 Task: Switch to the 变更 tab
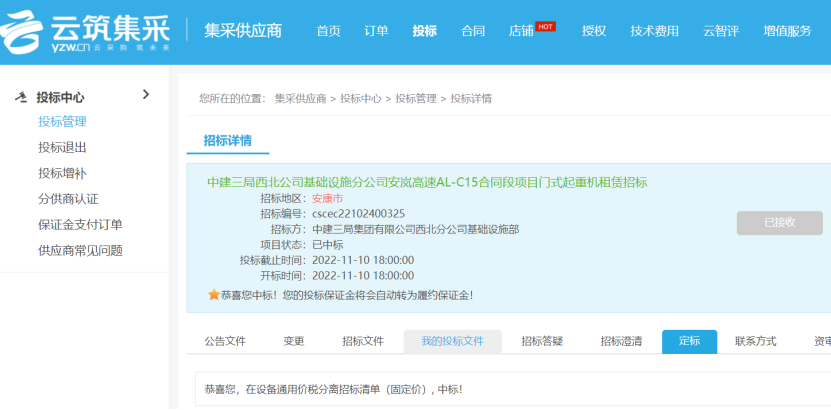point(294,342)
